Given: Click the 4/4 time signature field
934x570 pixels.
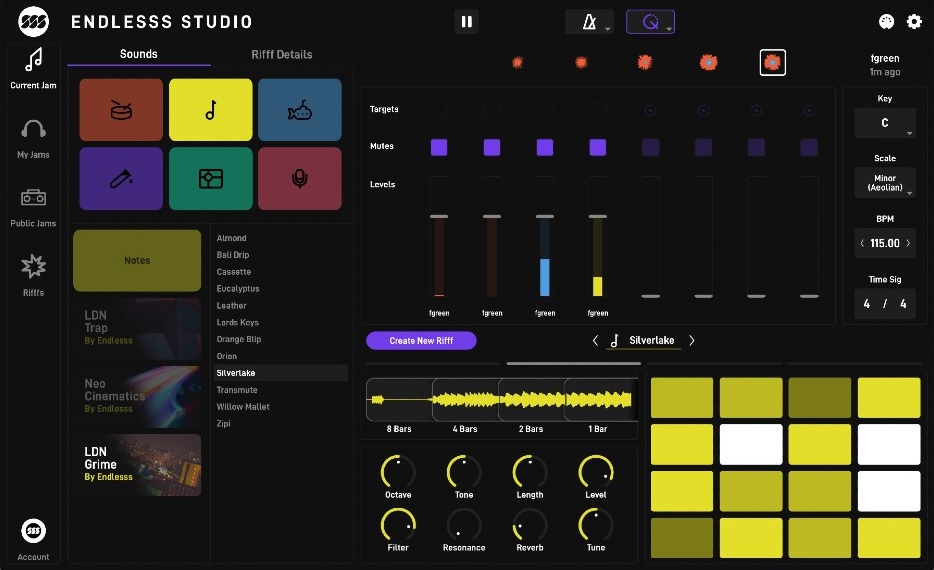Looking at the screenshot, I should (x=885, y=304).
